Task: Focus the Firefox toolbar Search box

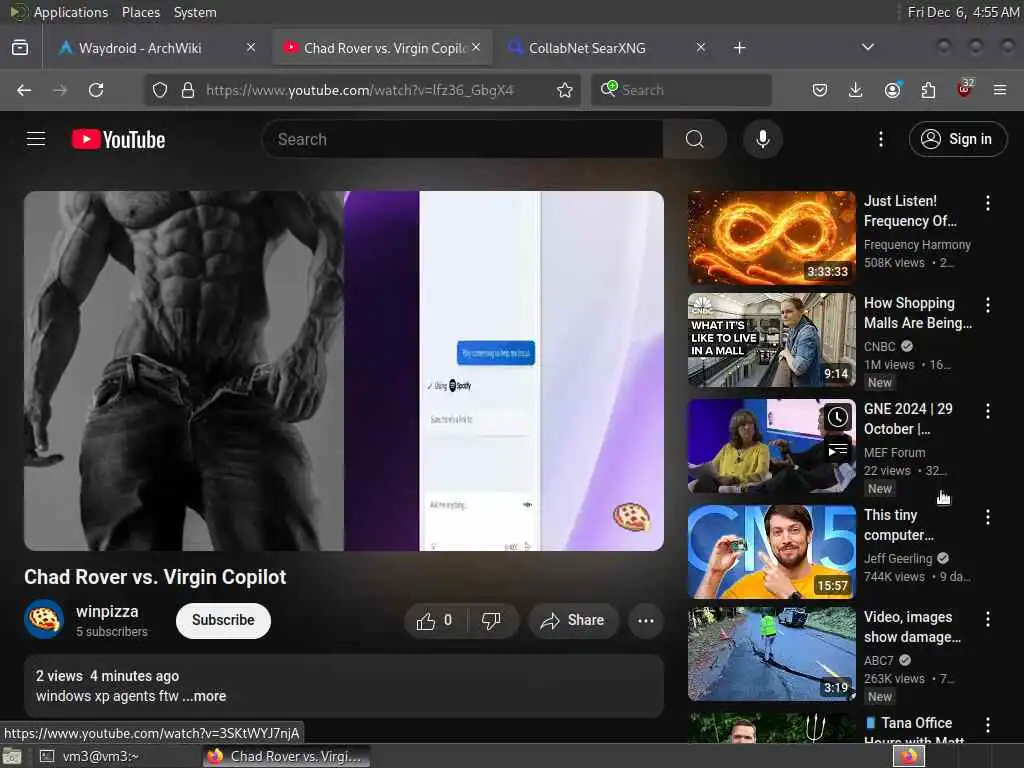Action: (681, 90)
